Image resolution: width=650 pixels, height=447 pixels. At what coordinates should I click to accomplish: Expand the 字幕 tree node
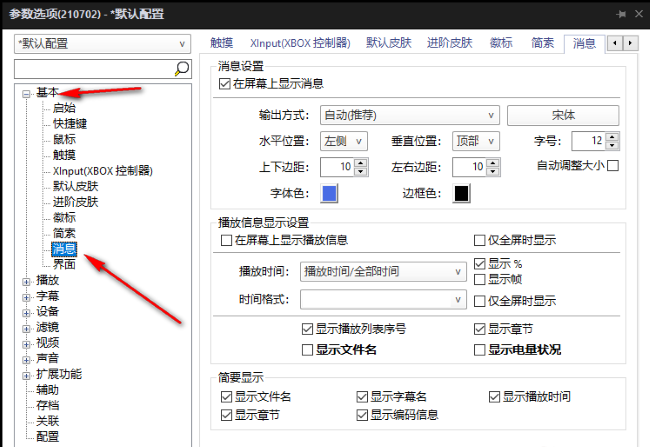pyautogui.click(x=26, y=297)
